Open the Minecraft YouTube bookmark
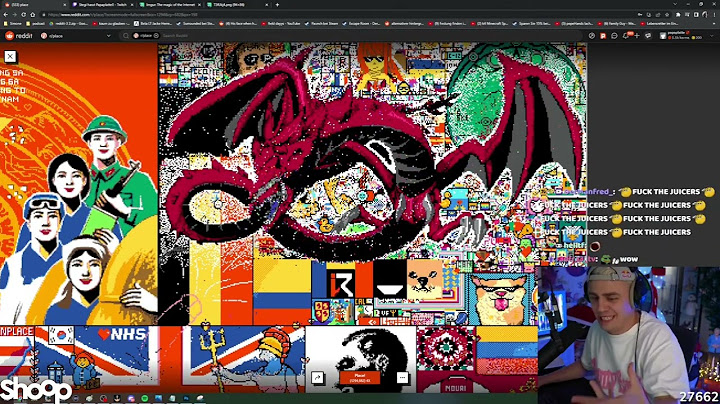 [x=490, y=23]
